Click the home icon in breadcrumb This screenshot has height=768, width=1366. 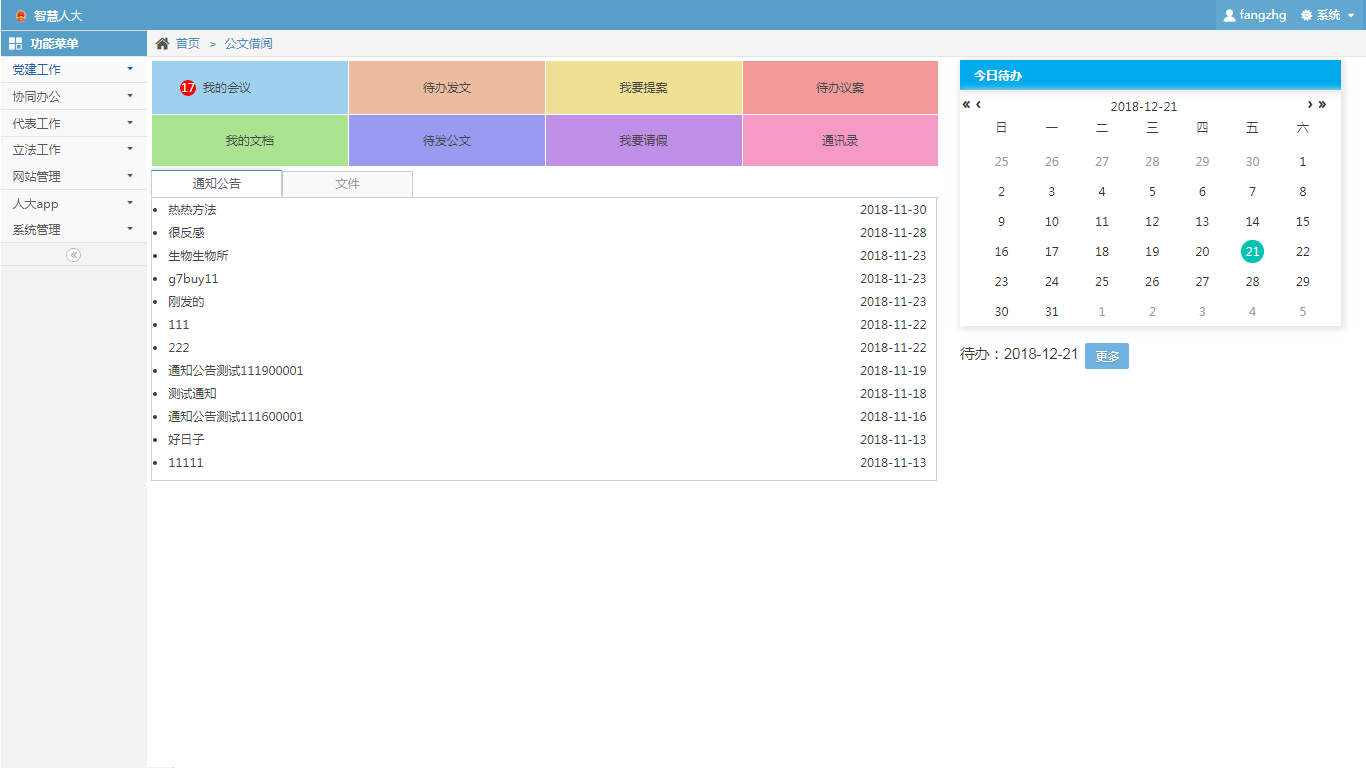pos(162,43)
